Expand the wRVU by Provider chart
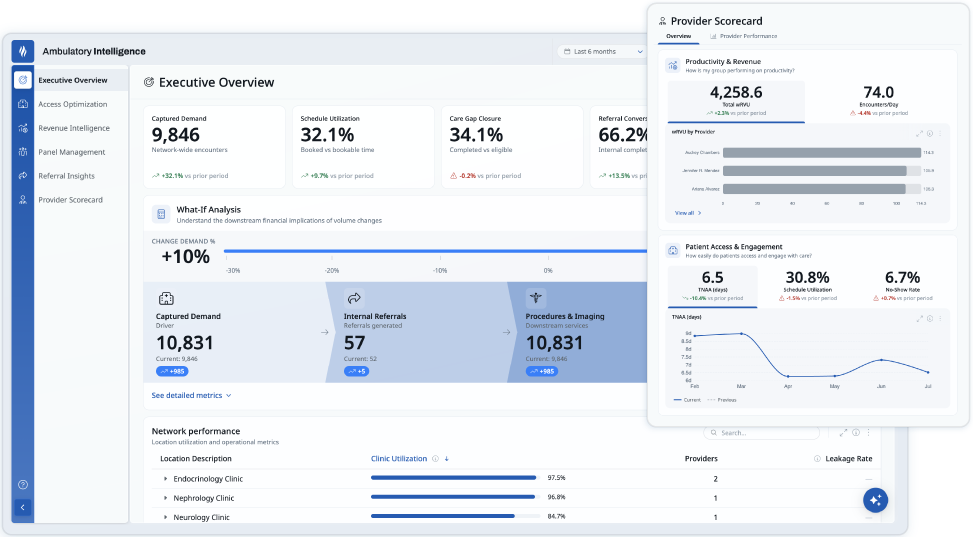This screenshot has height=537, width=973. coord(920,133)
